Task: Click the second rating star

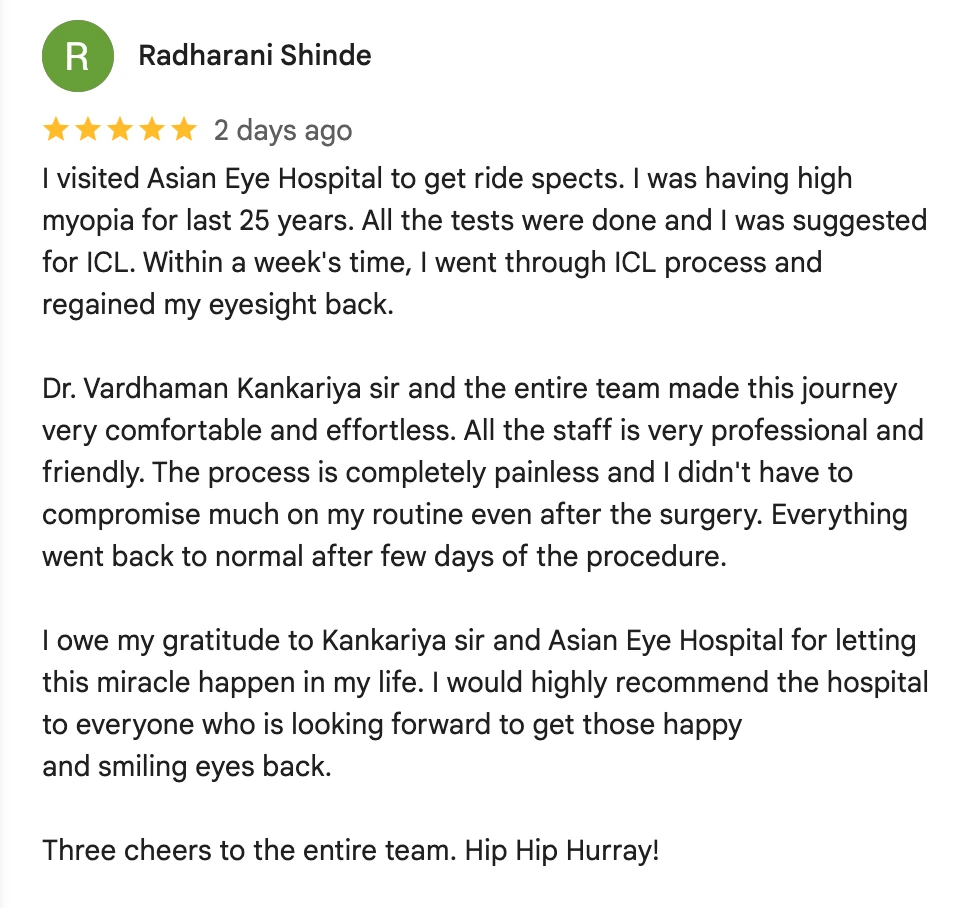Action: click(x=88, y=130)
